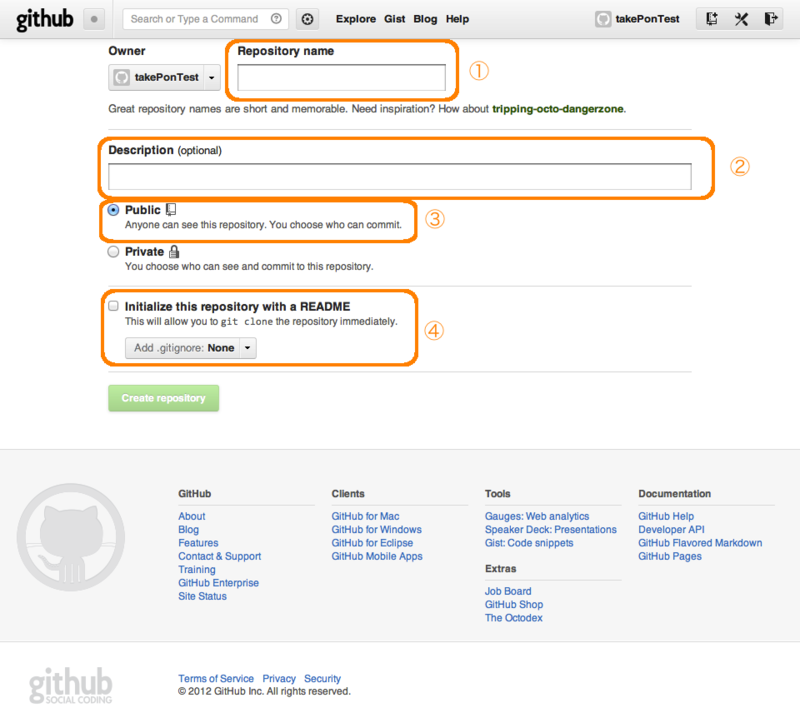Click the github social coding footer logo
The width and height of the screenshot is (800, 713).
70,685
